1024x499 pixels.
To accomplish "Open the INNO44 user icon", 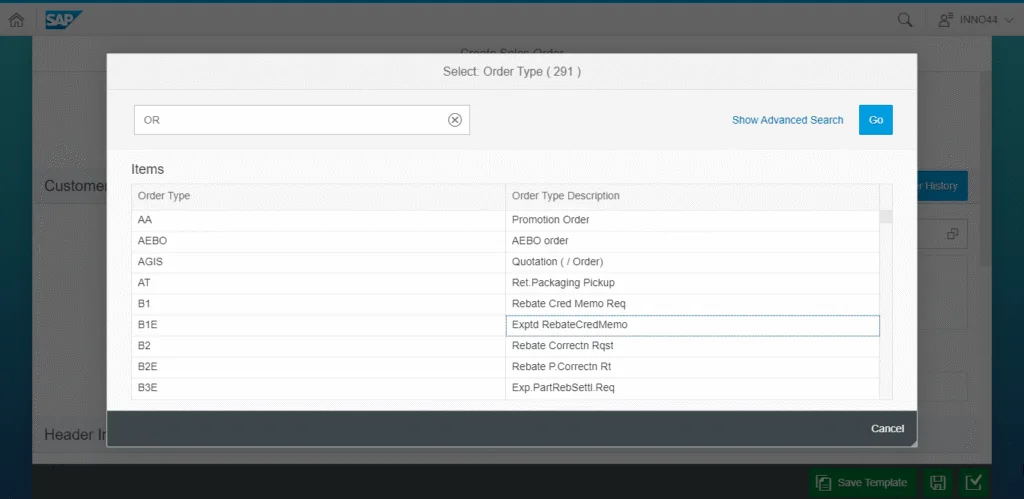I will tap(945, 20).
